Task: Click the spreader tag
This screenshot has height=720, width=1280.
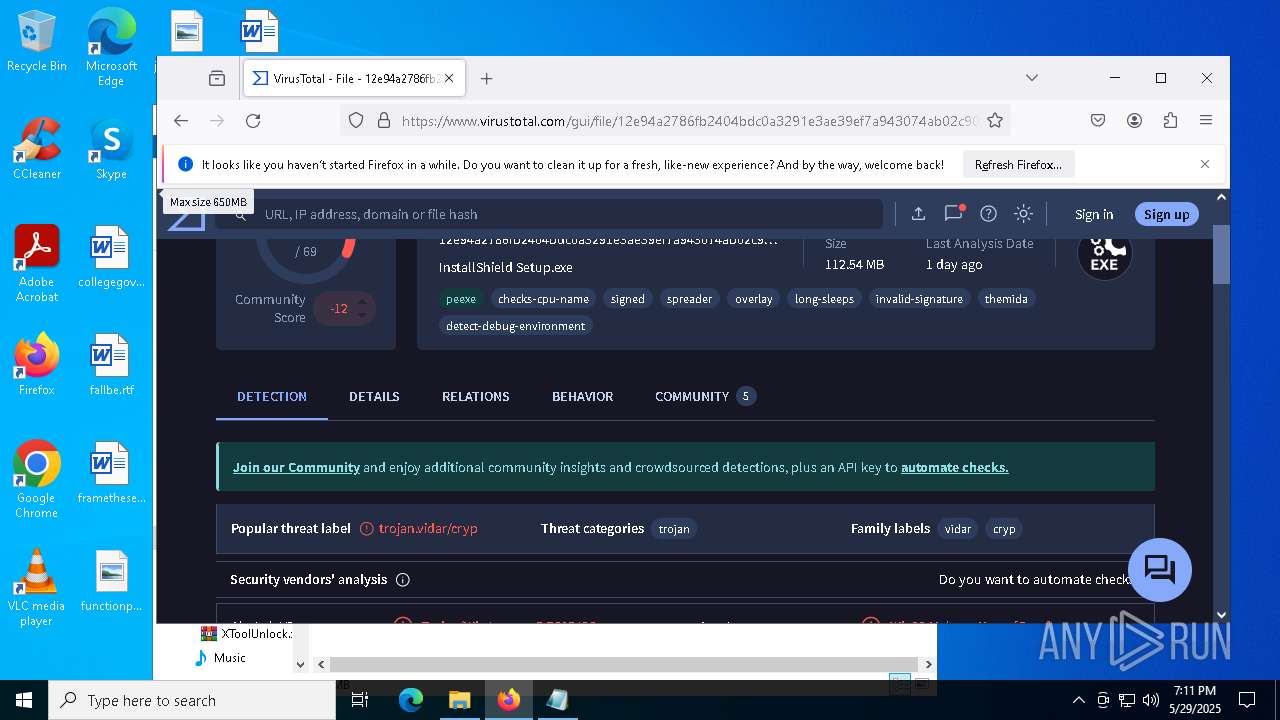Action: tap(690, 299)
